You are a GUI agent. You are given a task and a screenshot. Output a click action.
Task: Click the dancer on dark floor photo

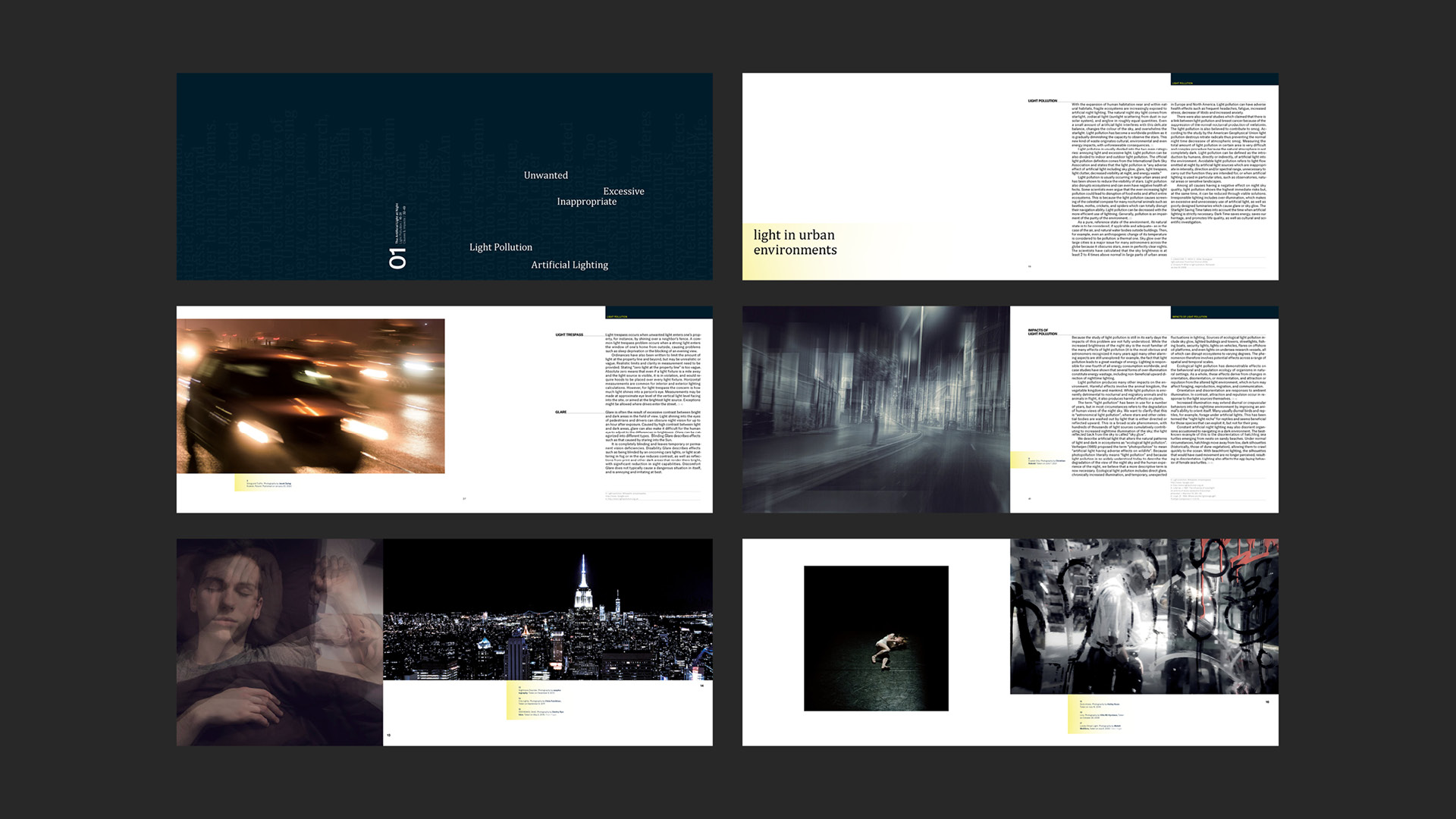pyautogui.click(x=876, y=638)
